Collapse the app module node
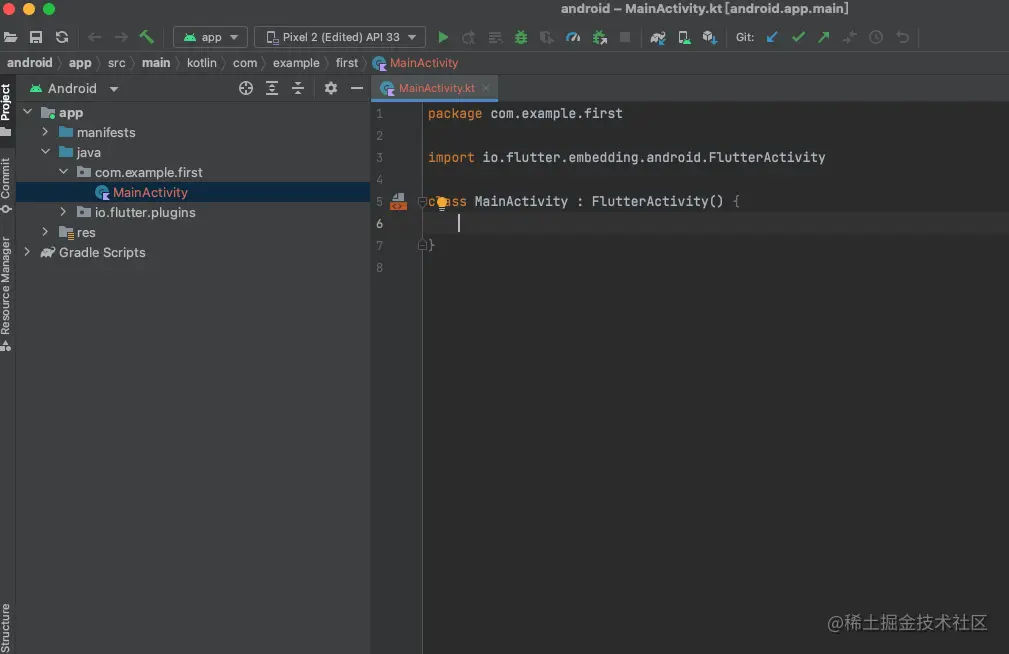1009x654 pixels. point(28,112)
